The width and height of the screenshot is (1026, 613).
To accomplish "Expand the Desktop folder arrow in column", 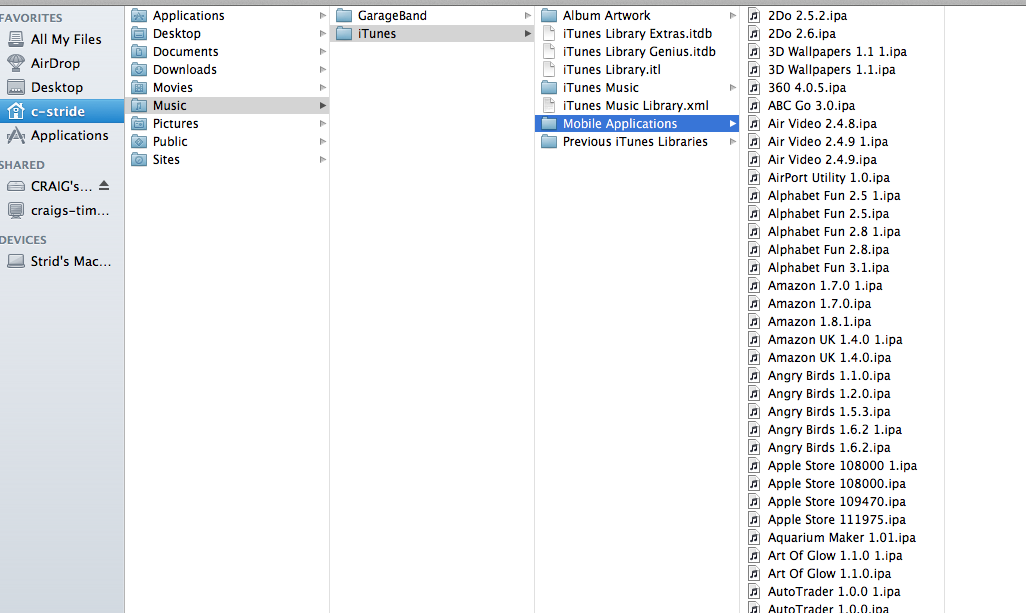I will (x=323, y=33).
